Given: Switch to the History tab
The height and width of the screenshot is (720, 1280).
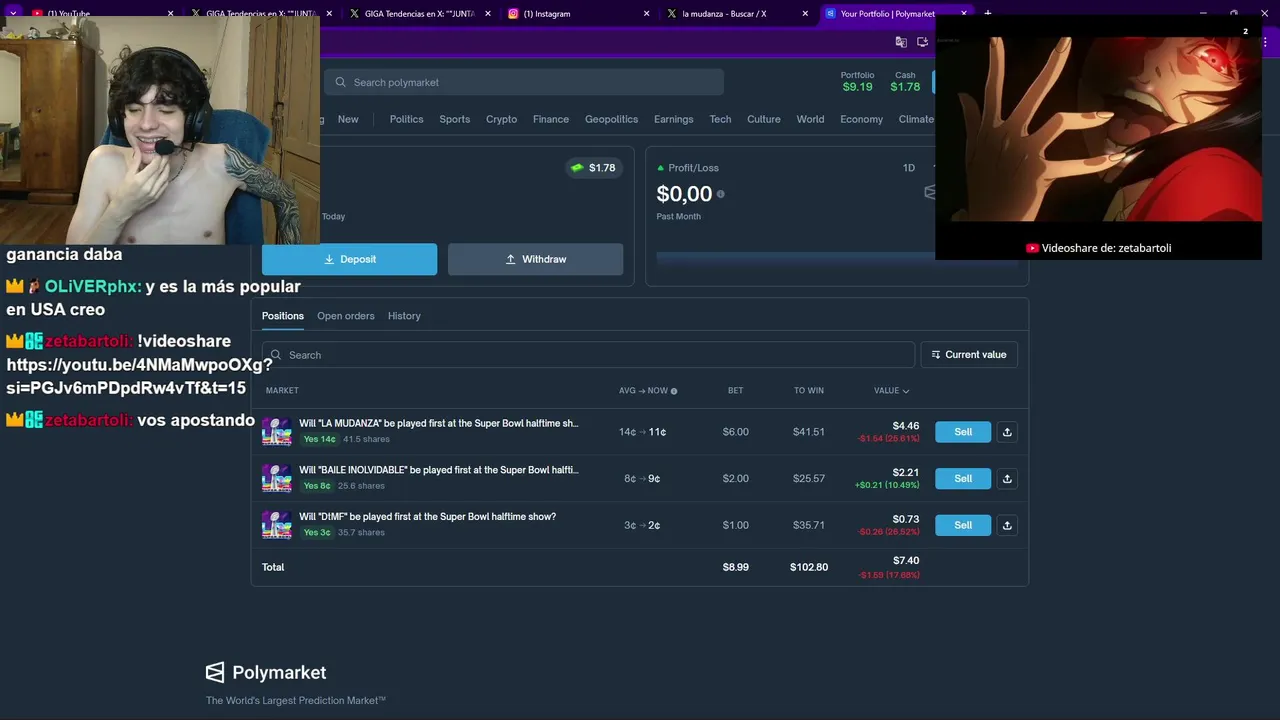Looking at the screenshot, I should pyautogui.click(x=404, y=316).
